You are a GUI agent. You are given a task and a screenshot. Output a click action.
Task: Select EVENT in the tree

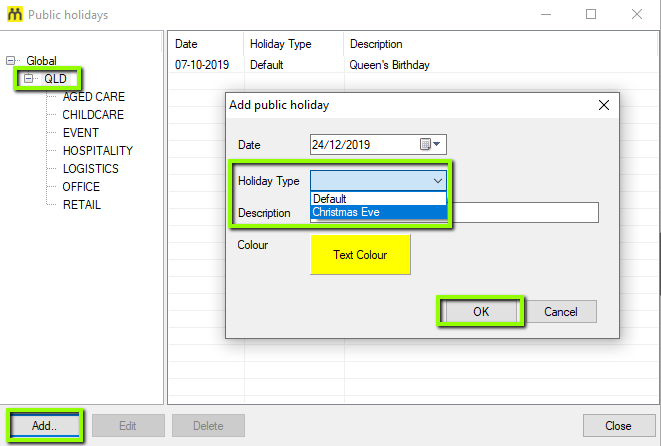pyautogui.click(x=81, y=133)
